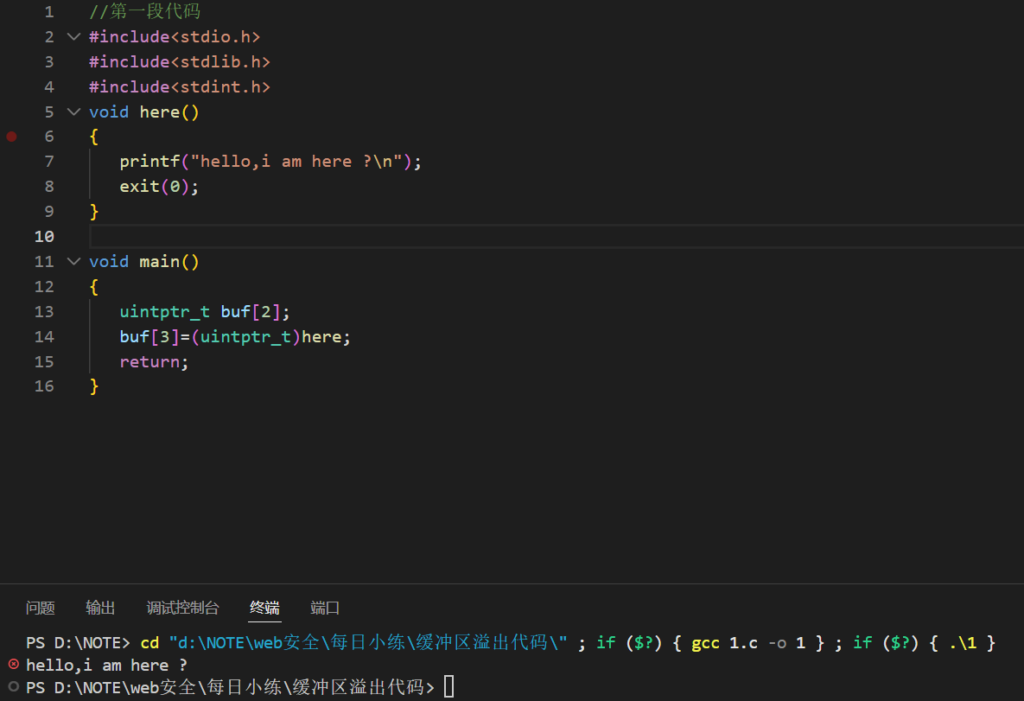
Task: Click the uintptr_t buf[2] declaration
Action: 204,312
